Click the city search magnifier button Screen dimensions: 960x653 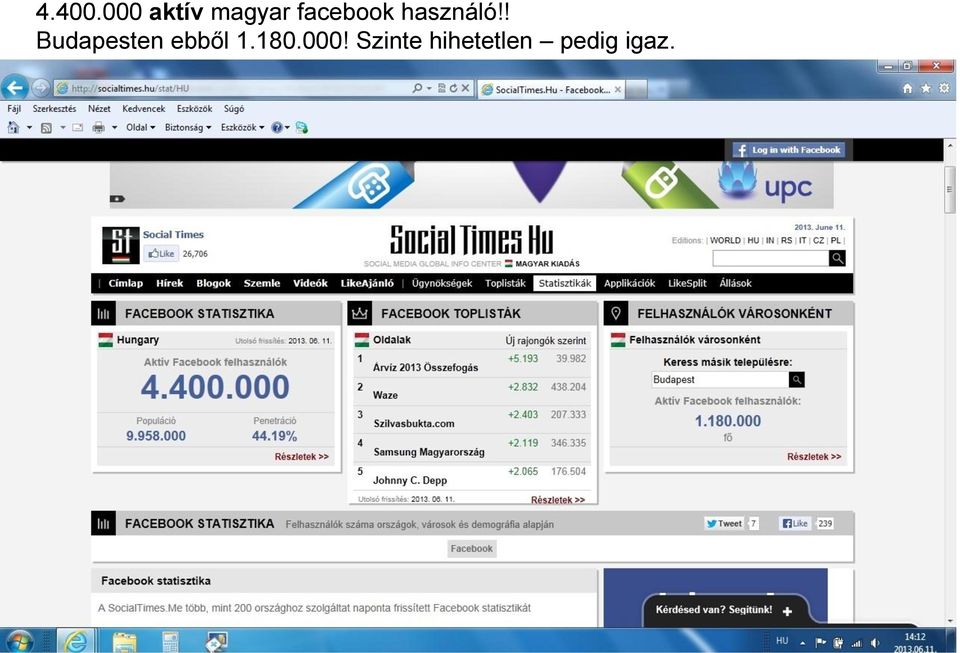[797, 379]
